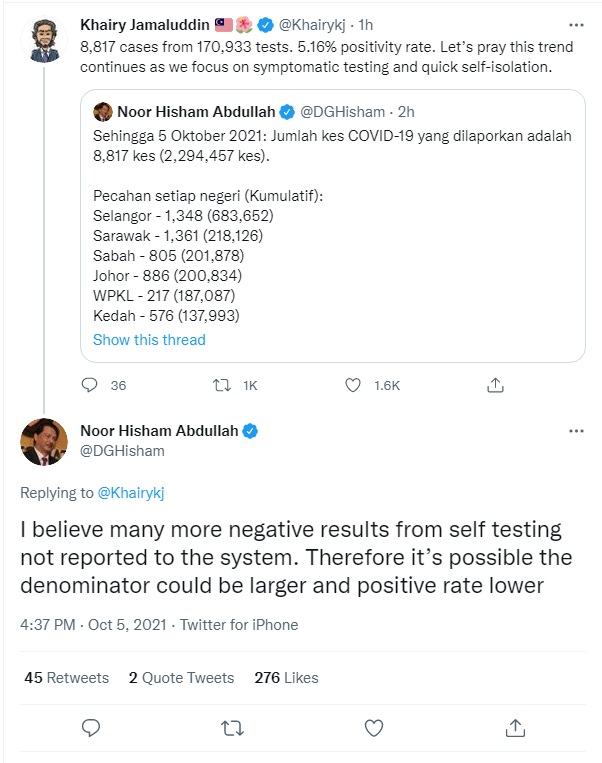602x763 pixels.
Task: Reply to Khairy Jamaluddin's tweet
Action: tap(89, 385)
